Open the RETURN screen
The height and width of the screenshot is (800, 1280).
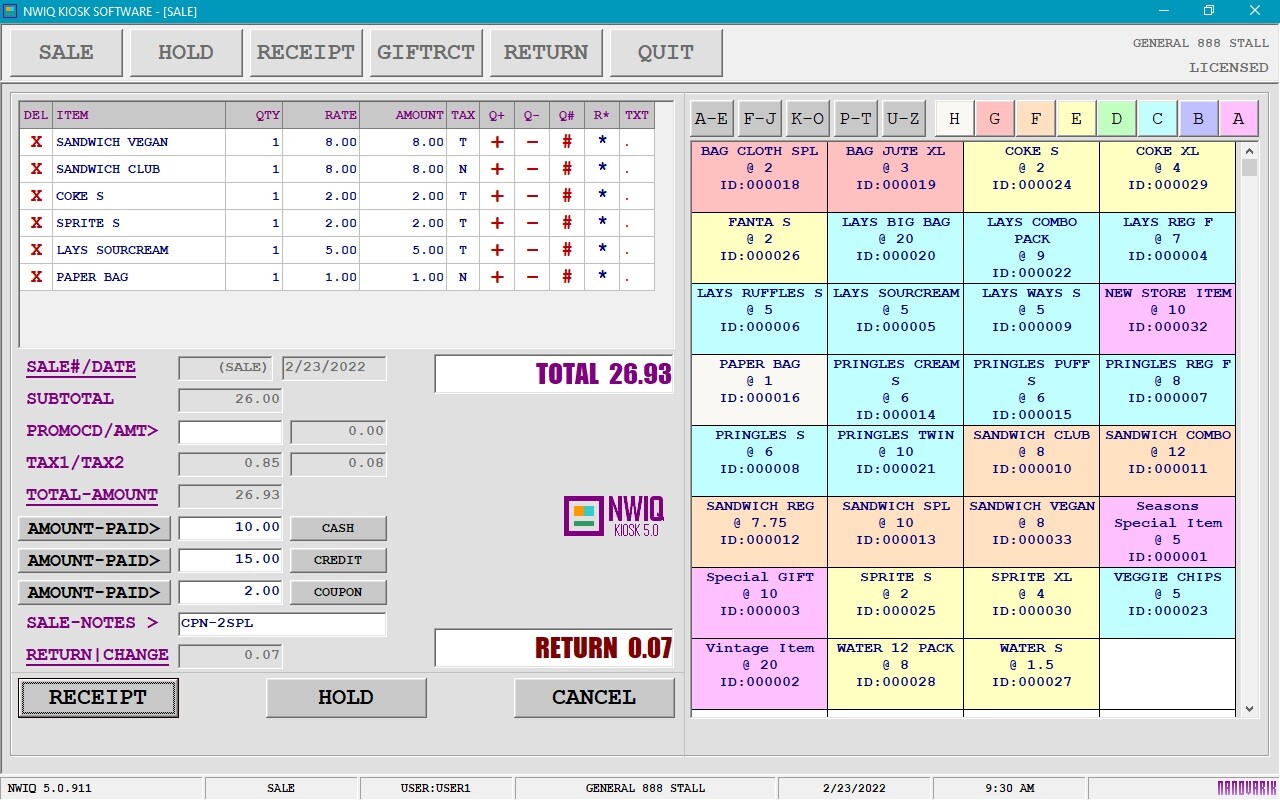(x=546, y=53)
